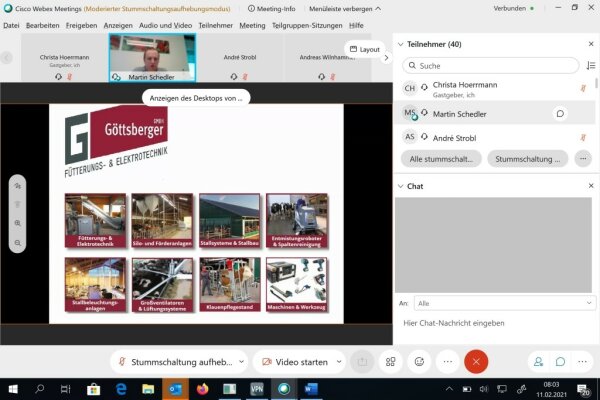Screen dimensions: 600x400
Task: Hide menu bar with Menüleiste verbergen
Action: pos(345,8)
